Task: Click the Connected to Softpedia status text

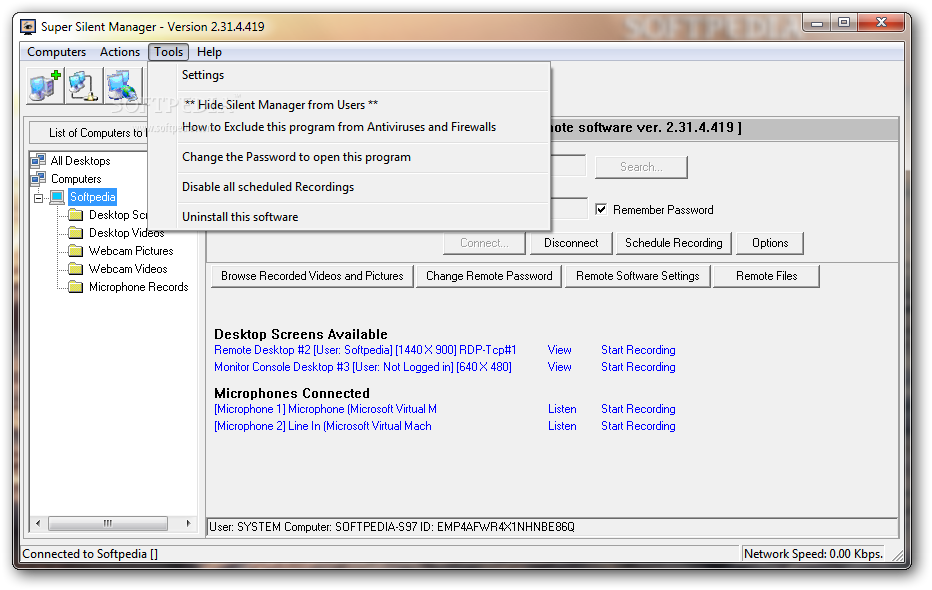Action: click(x=90, y=554)
